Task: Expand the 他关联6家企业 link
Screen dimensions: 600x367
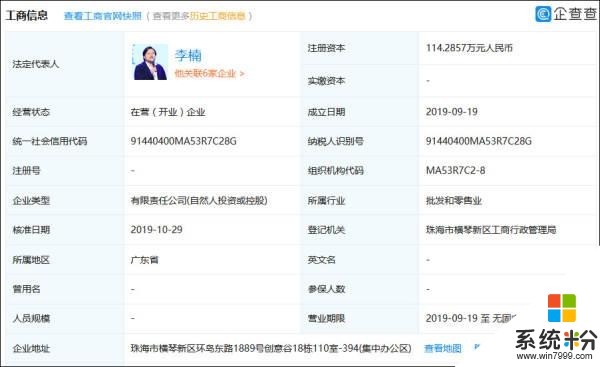Action: pyautogui.click(x=209, y=73)
